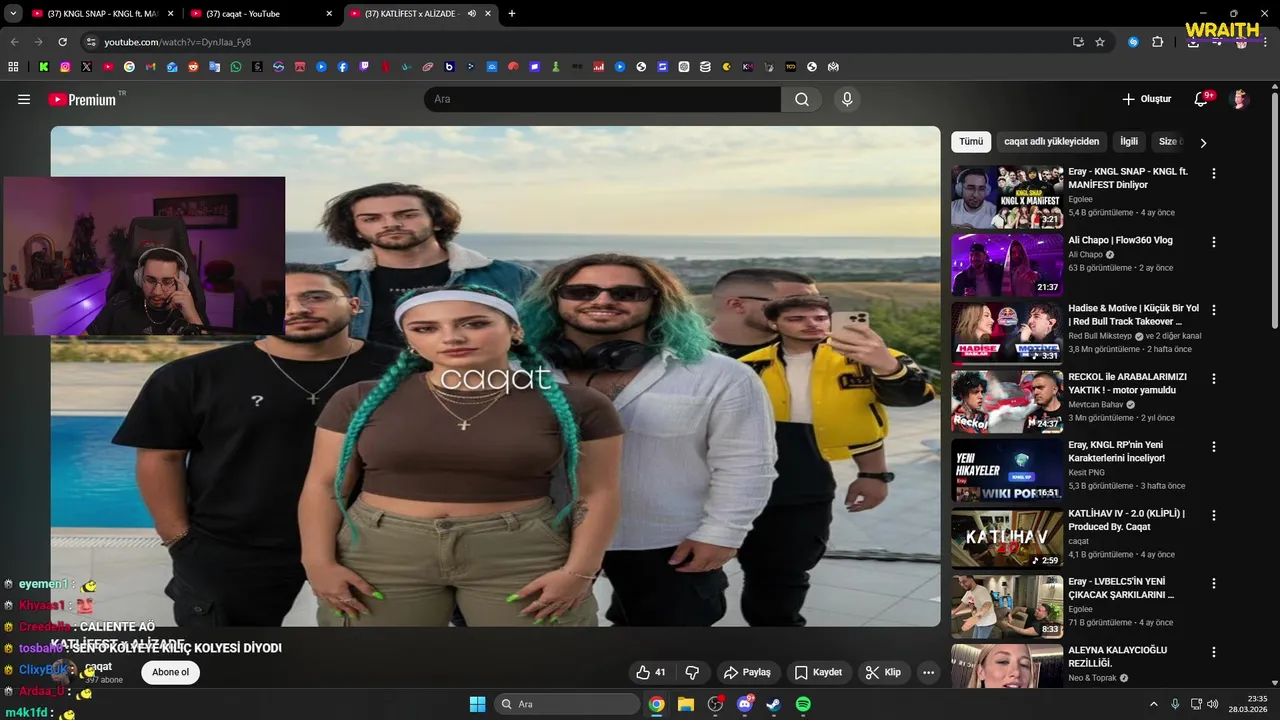Reload the page in Chrome
Screen dimensions: 1280x720
62,42
